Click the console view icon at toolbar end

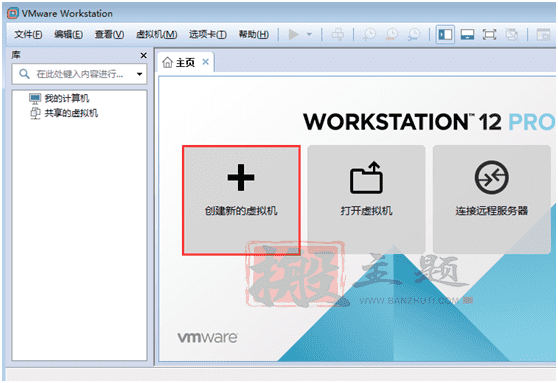543,35
